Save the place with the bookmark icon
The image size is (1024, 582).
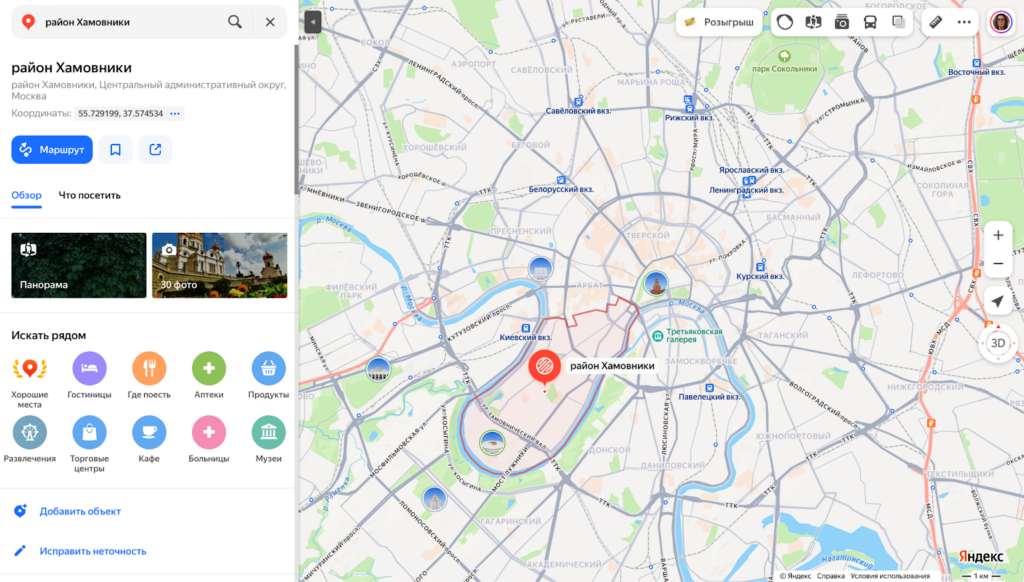click(115, 150)
